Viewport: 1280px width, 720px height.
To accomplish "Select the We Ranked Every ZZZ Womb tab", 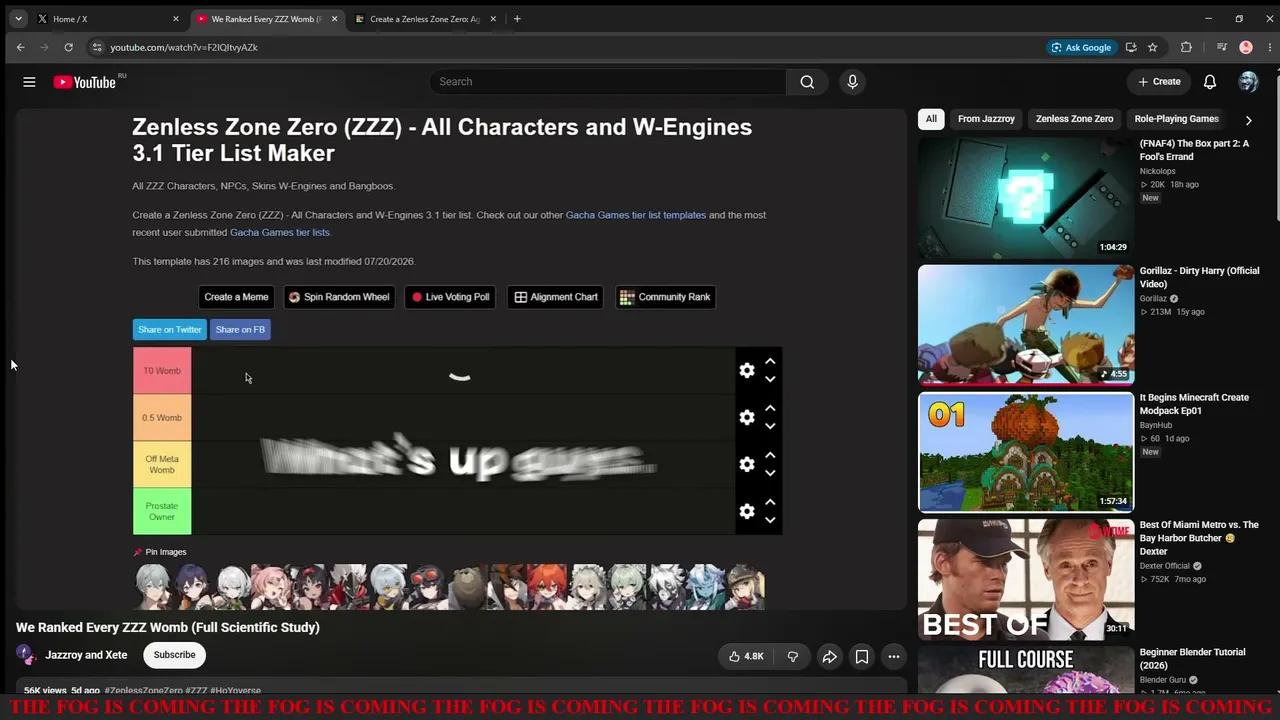I will [x=266, y=18].
